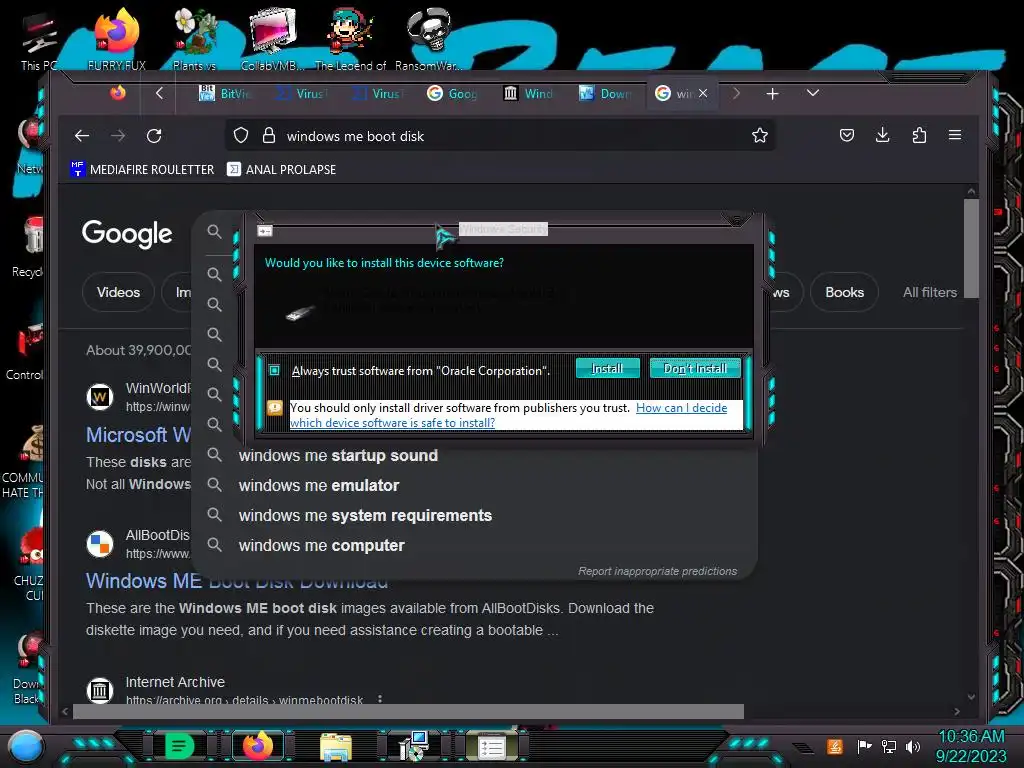Image resolution: width=1024 pixels, height=768 pixels.
Task: Click the AllBootDisks result favicon
Action: tap(100, 543)
